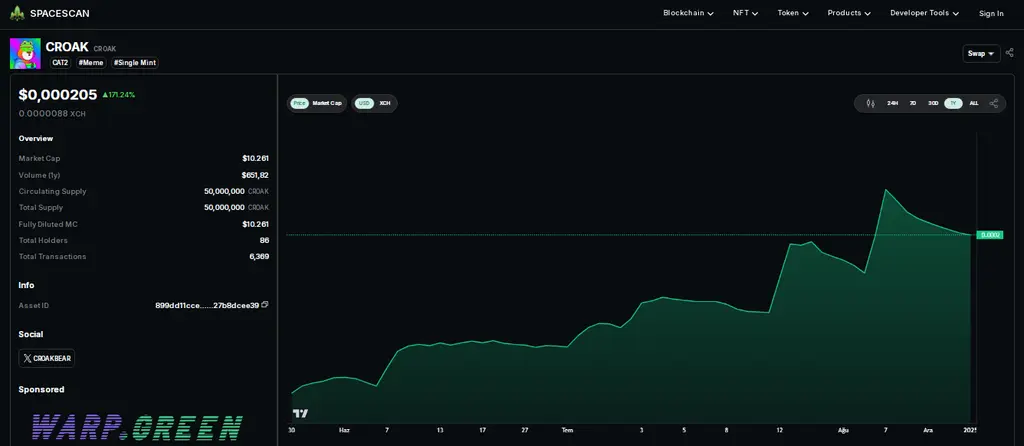Expand the Products menu

(849, 13)
